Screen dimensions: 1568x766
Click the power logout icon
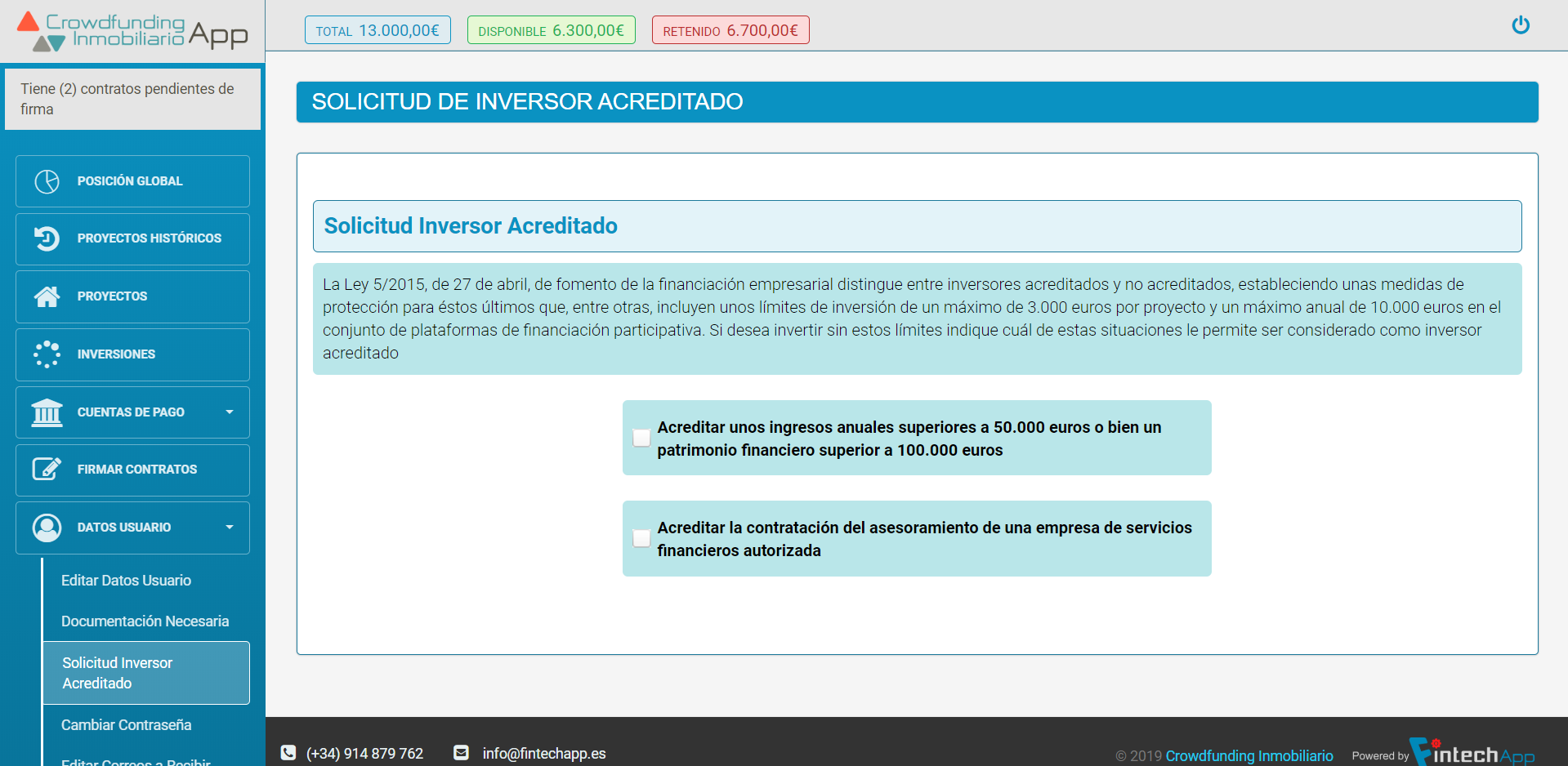point(1520,25)
